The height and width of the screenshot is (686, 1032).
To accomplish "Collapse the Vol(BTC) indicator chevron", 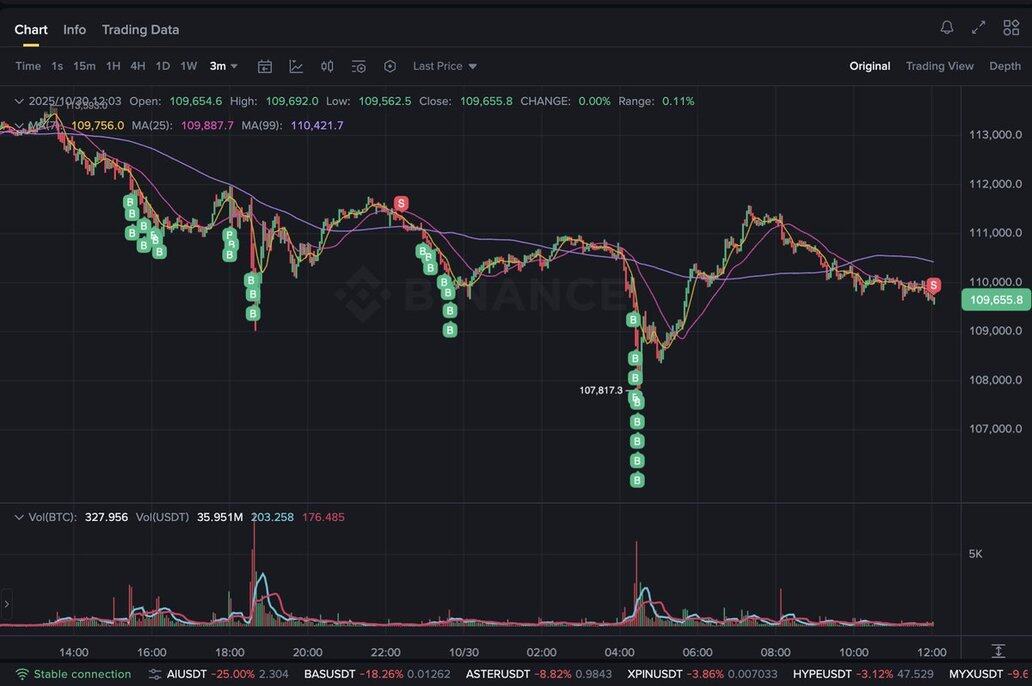I will (18, 517).
